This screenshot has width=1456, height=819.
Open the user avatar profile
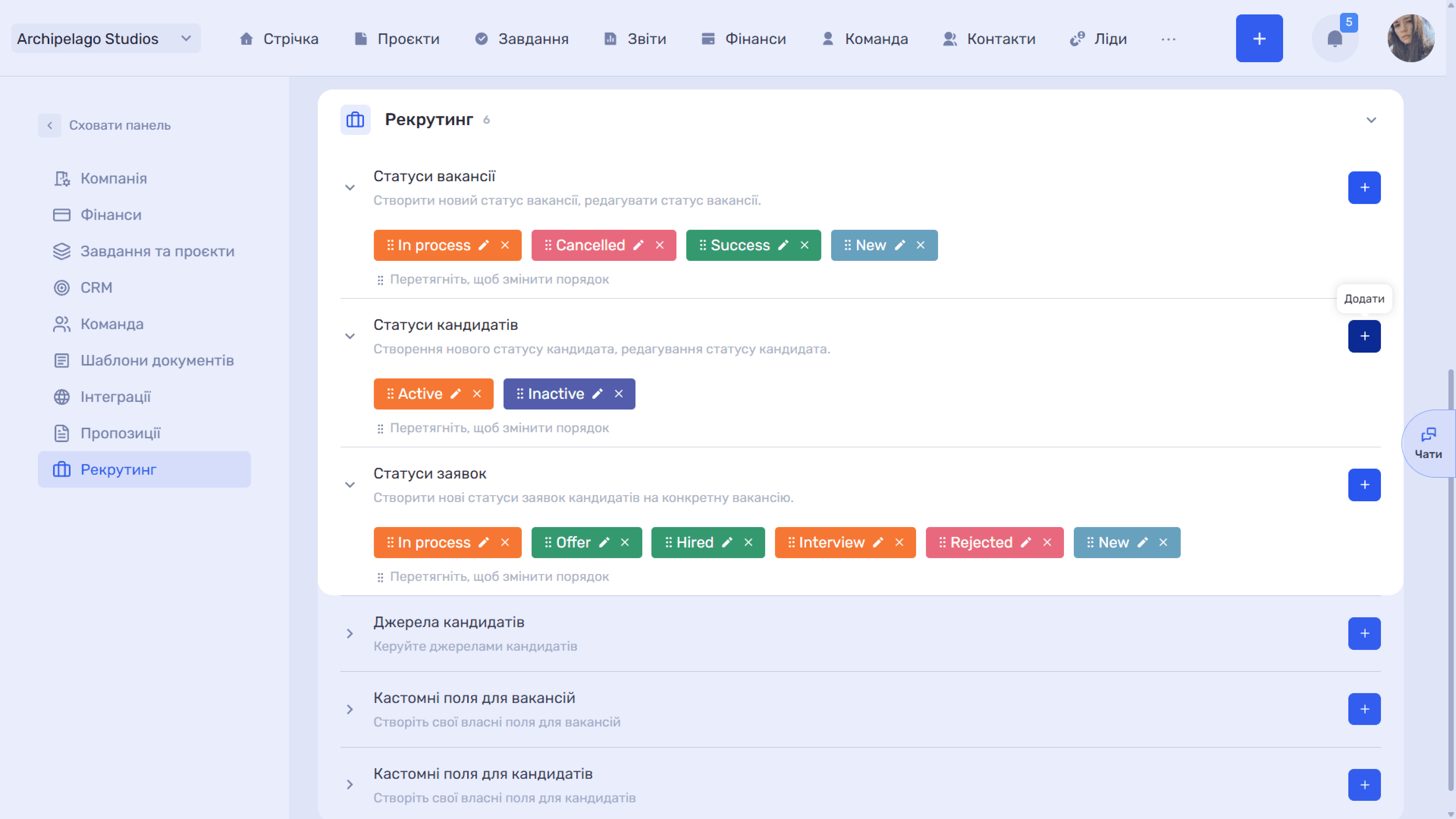coord(1411,38)
